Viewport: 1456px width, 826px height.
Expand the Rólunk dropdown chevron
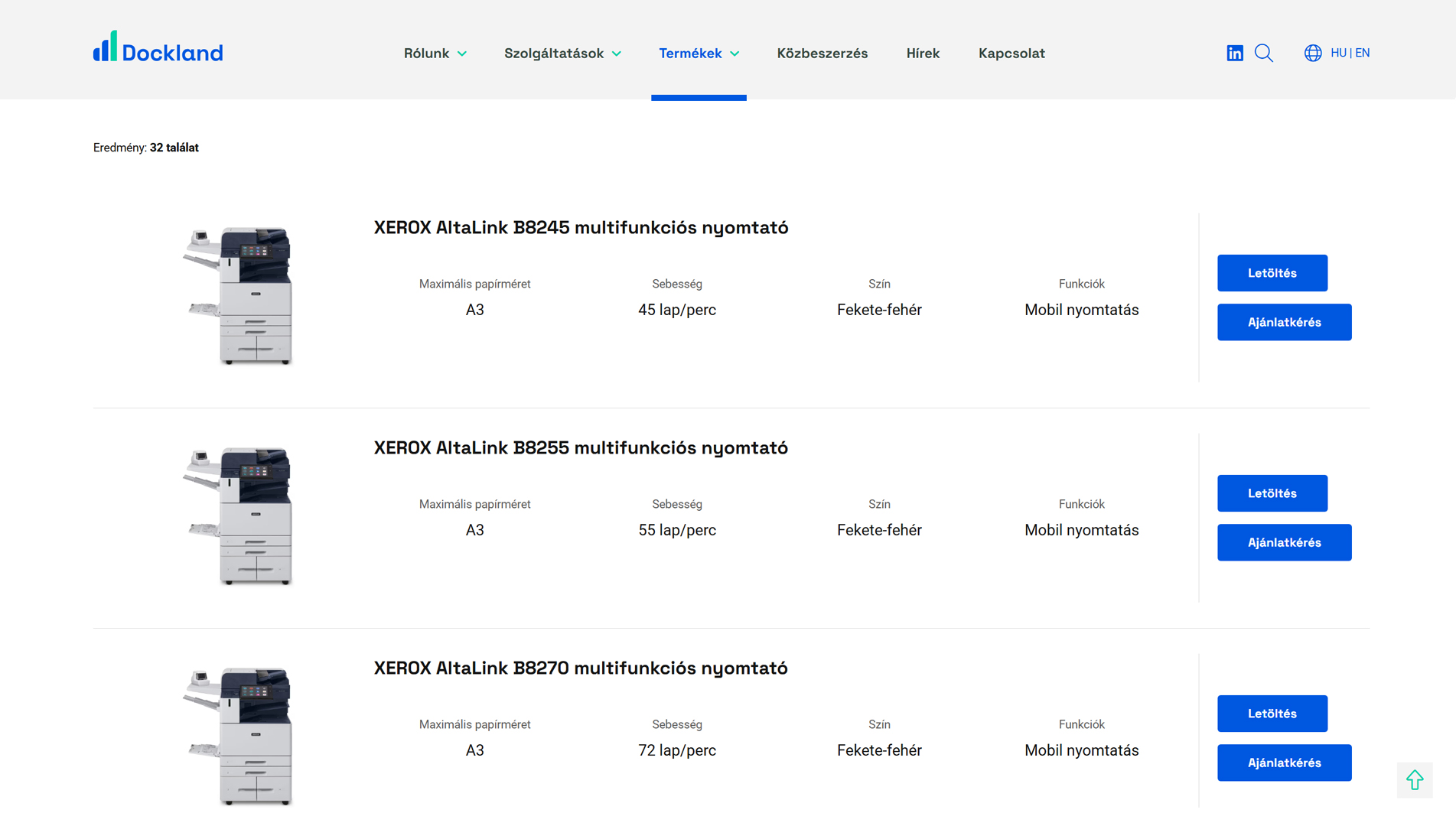tap(462, 54)
